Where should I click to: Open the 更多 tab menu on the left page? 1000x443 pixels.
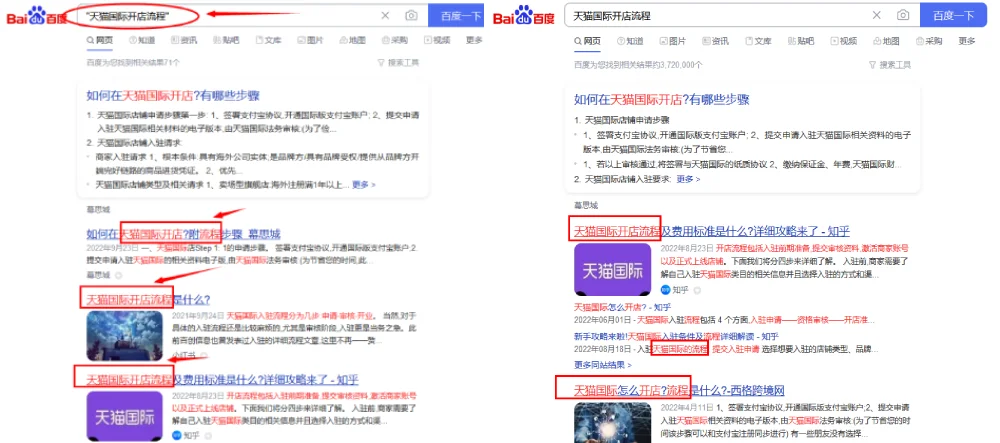(x=474, y=40)
